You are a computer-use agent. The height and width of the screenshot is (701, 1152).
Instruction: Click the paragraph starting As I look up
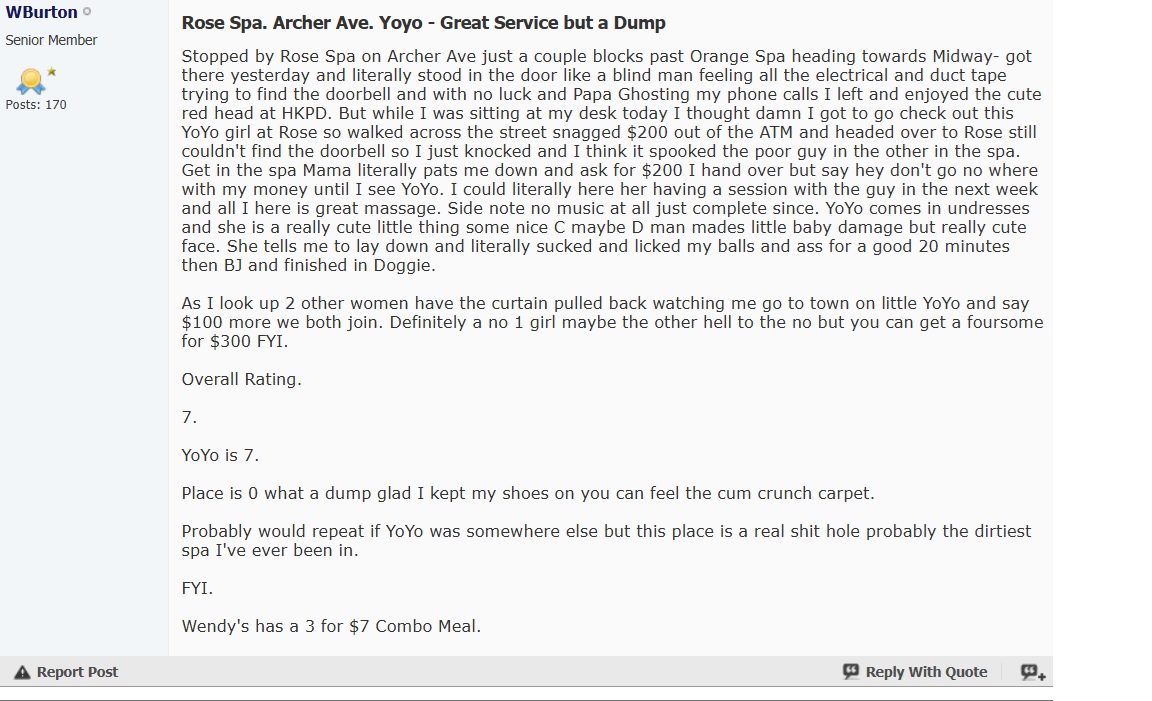click(x=612, y=322)
